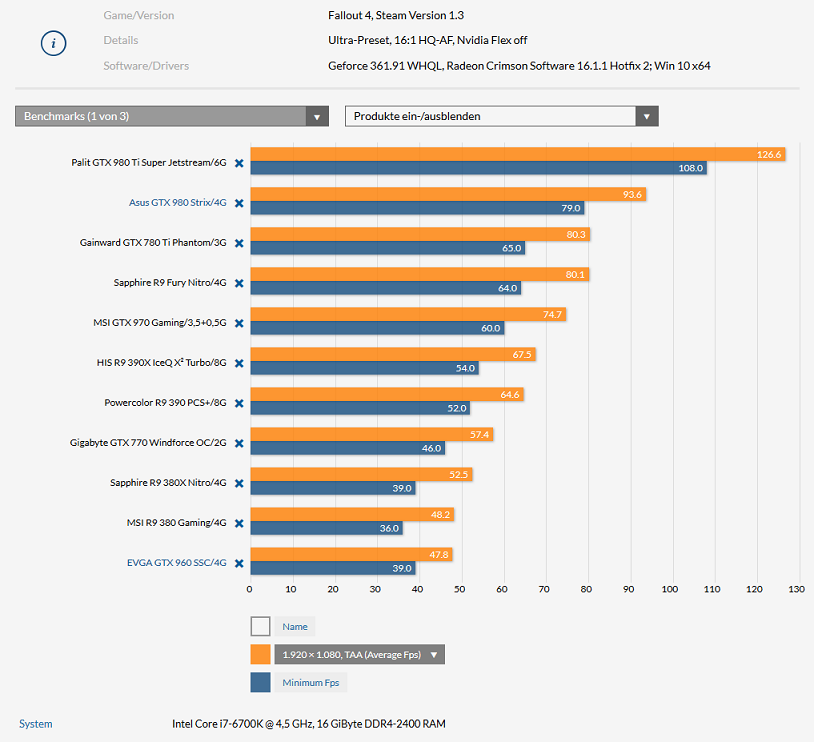Click the Geforce 361.91 WHQL driver text
814x742 pixels.
point(519,66)
